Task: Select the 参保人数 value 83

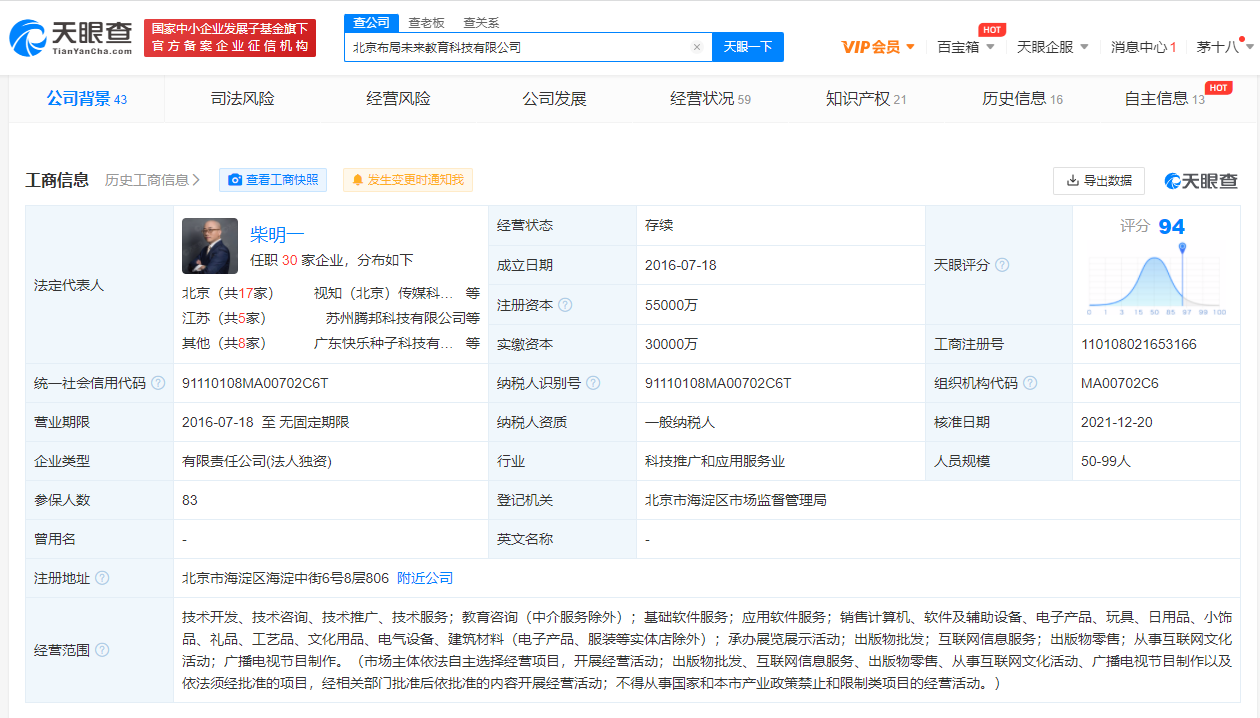Action: click(190, 500)
